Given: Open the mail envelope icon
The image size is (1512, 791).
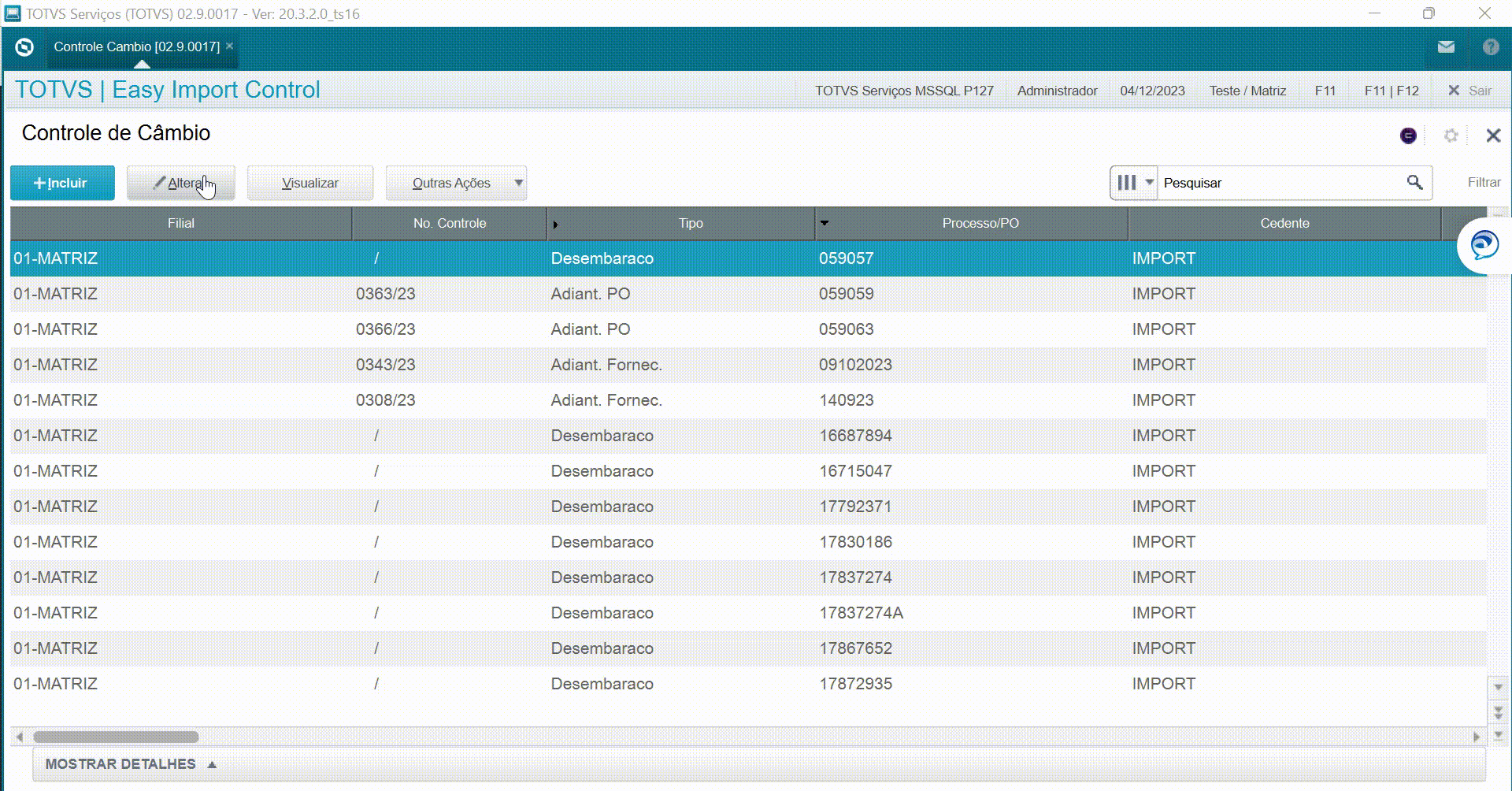Looking at the screenshot, I should (x=1446, y=47).
